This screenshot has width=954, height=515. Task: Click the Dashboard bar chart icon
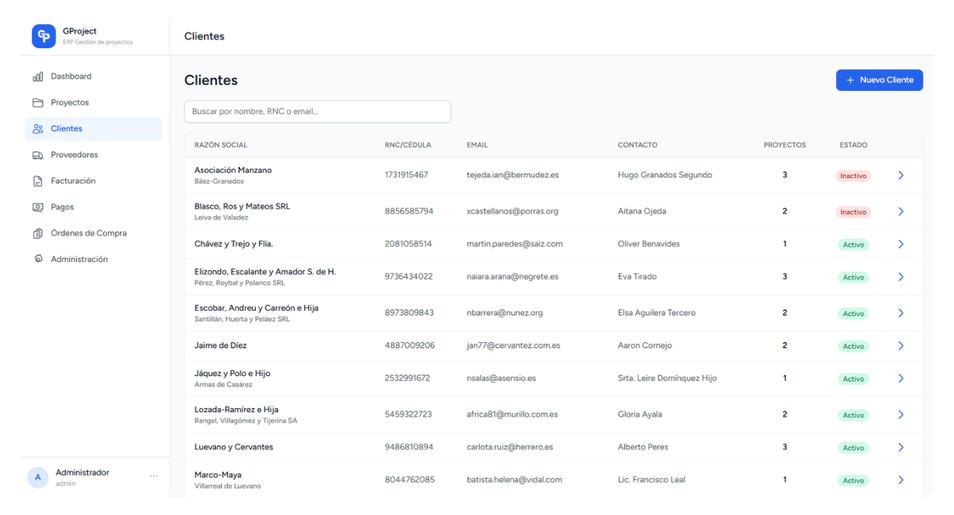(x=38, y=77)
